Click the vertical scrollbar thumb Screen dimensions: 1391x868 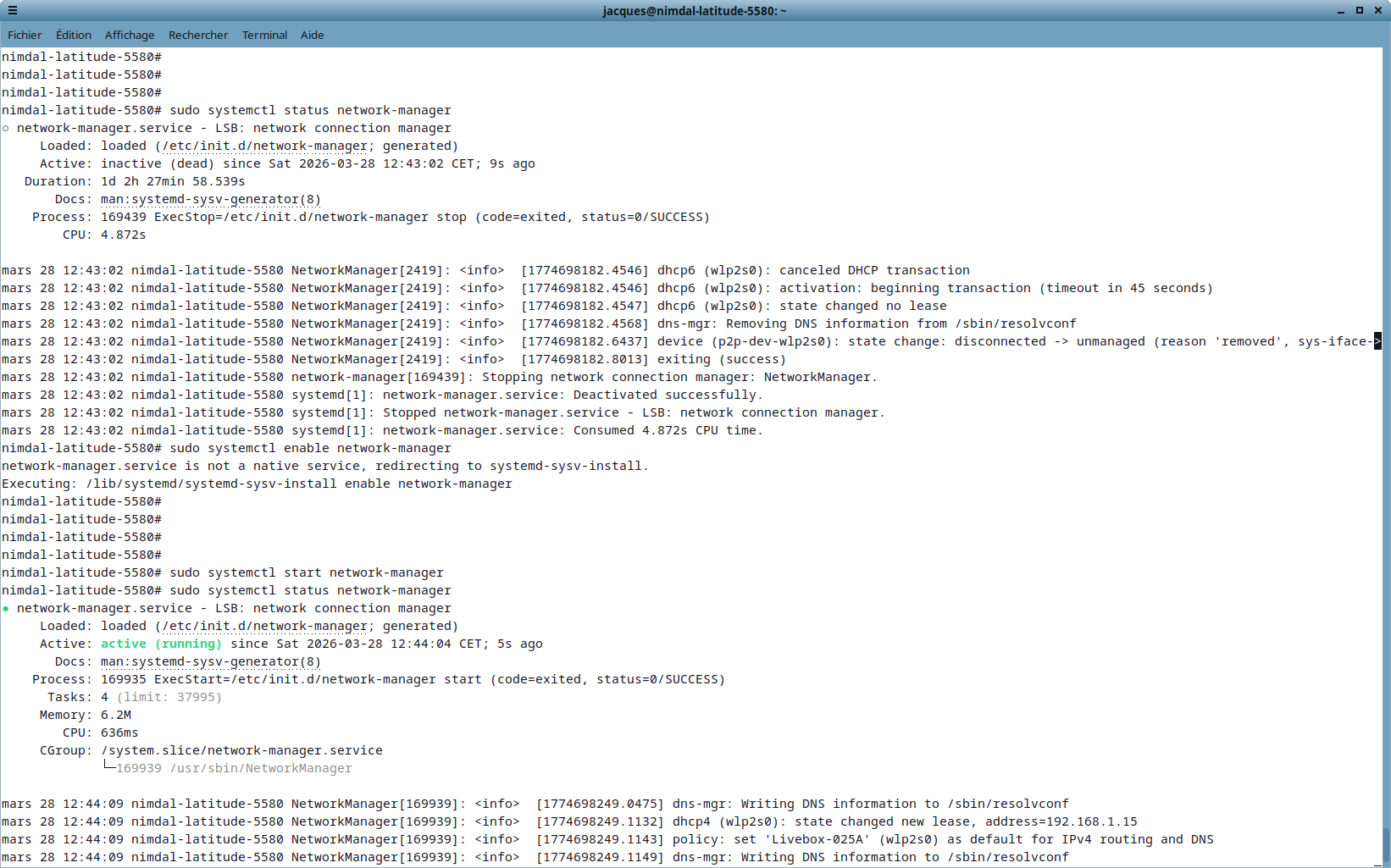point(1386,843)
